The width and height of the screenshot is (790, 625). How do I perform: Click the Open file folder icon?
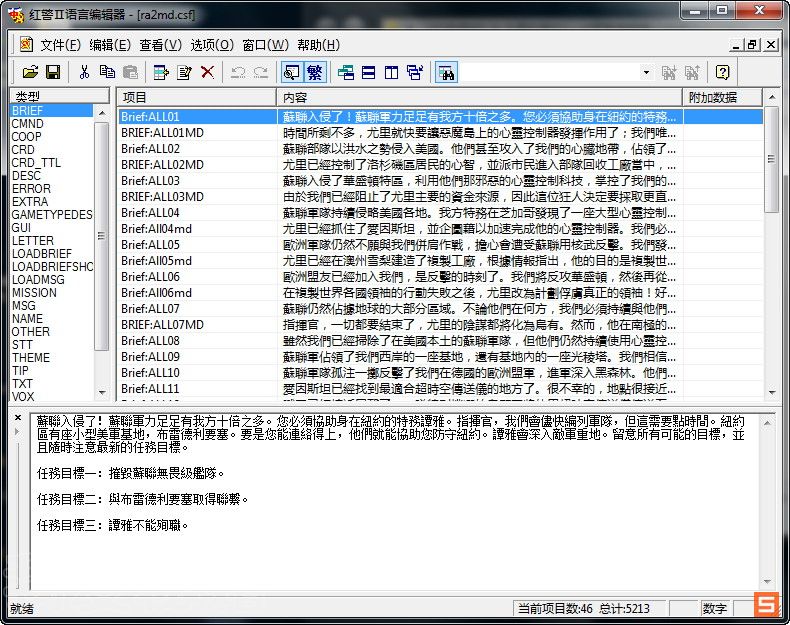click(x=30, y=72)
